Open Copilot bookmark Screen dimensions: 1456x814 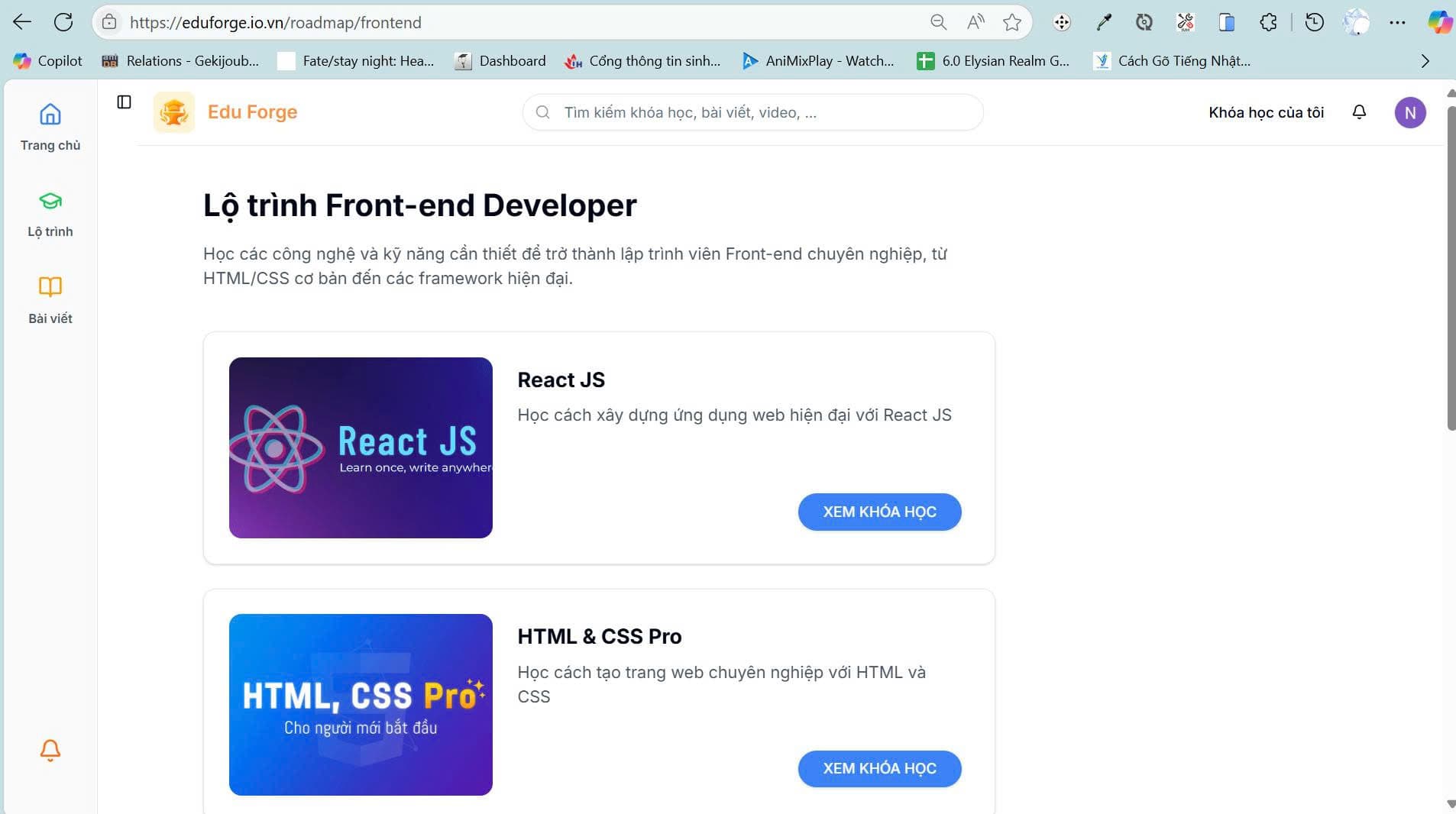coord(48,61)
